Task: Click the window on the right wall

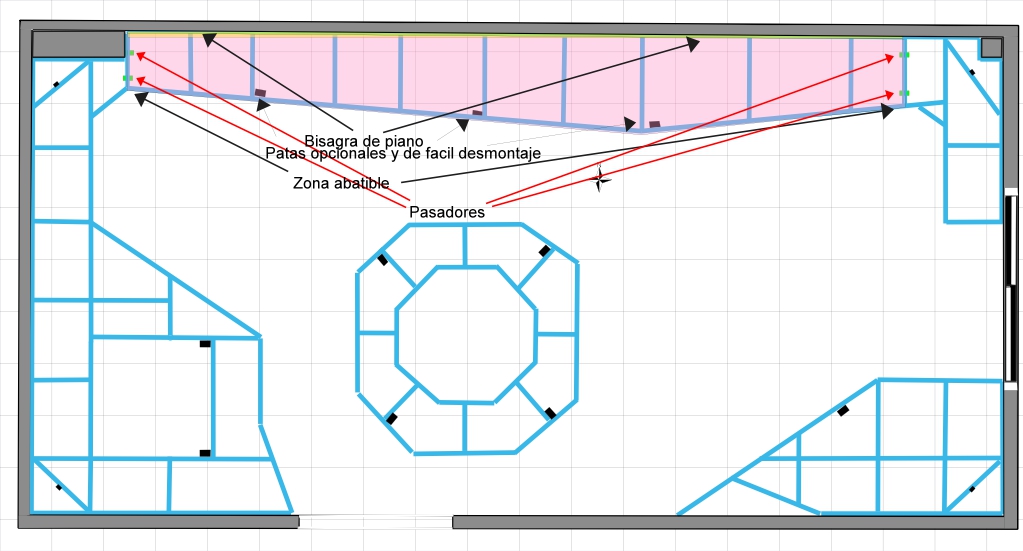Action: tap(1011, 288)
